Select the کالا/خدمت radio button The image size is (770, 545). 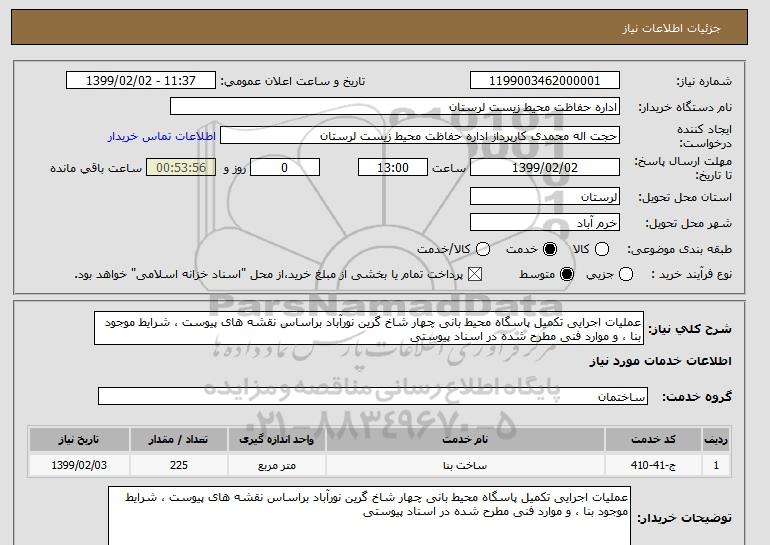tap(483, 249)
